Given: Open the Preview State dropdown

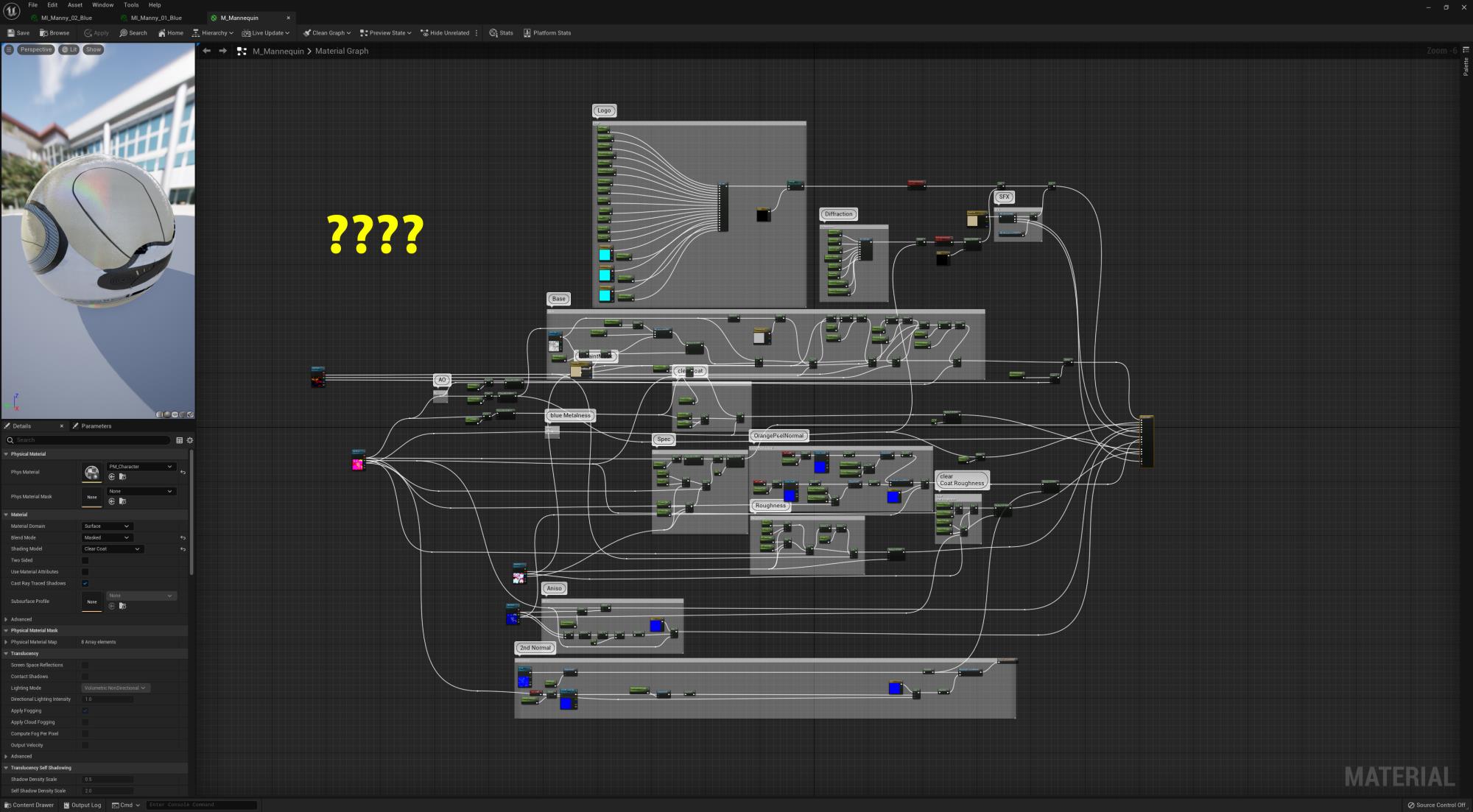Looking at the screenshot, I should click(386, 33).
